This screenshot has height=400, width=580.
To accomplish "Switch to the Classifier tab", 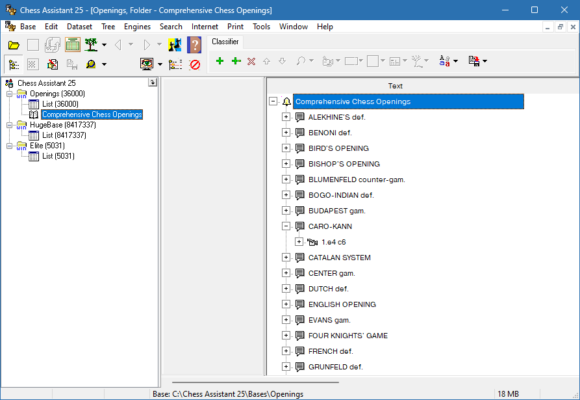I will [225, 41].
